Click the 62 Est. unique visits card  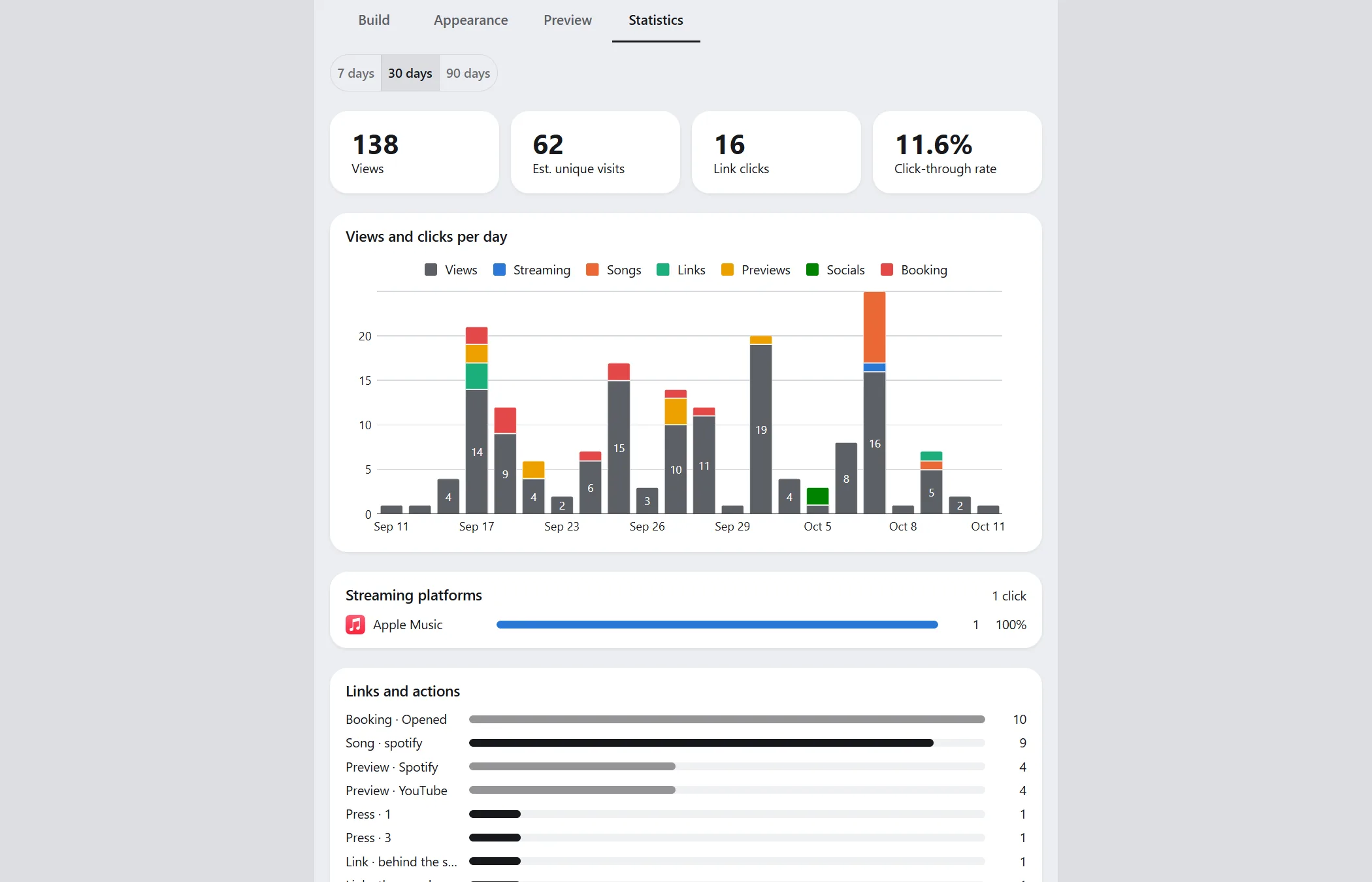tap(595, 152)
